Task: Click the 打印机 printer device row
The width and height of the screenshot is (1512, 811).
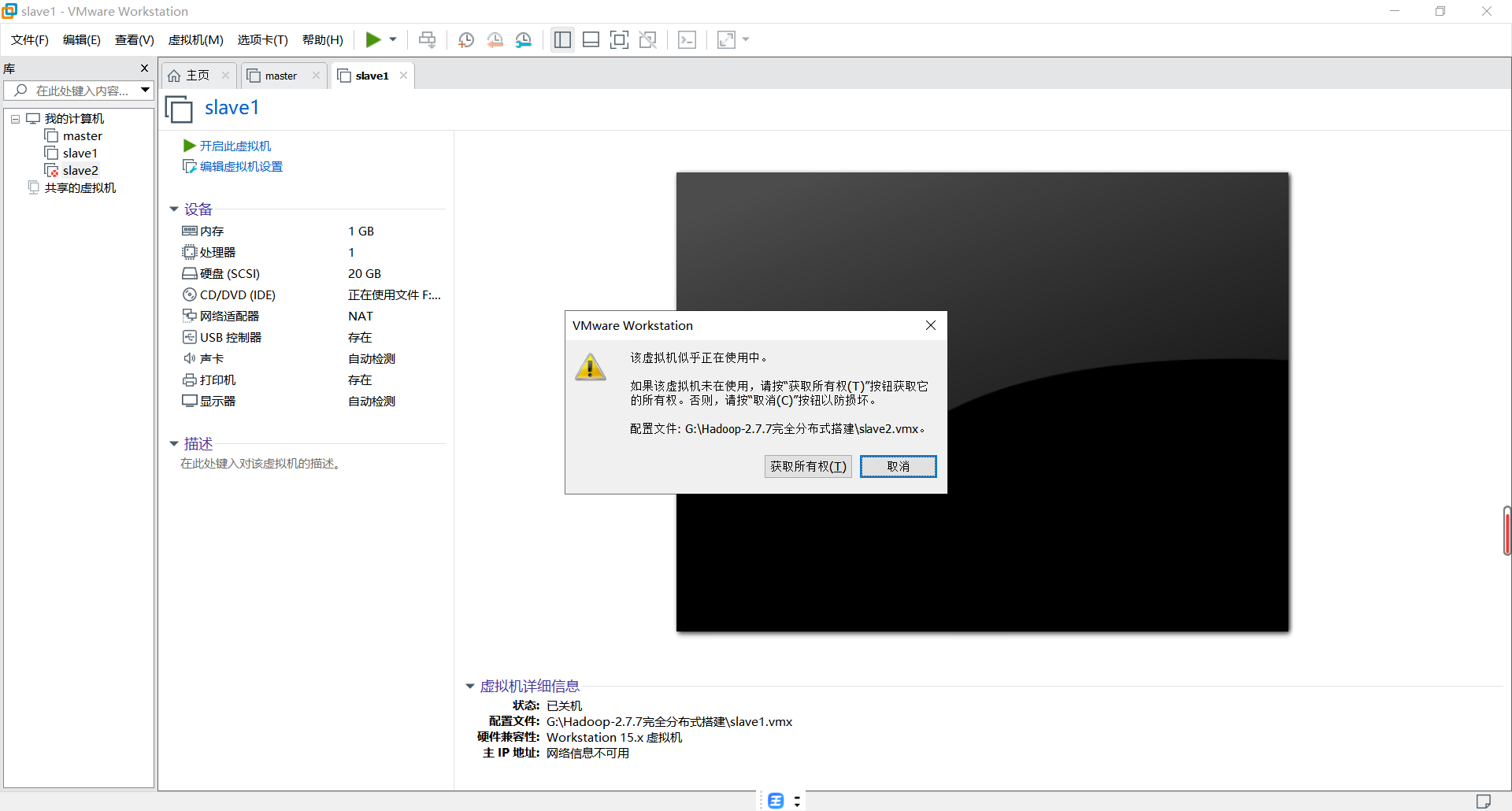Action: click(x=313, y=380)
